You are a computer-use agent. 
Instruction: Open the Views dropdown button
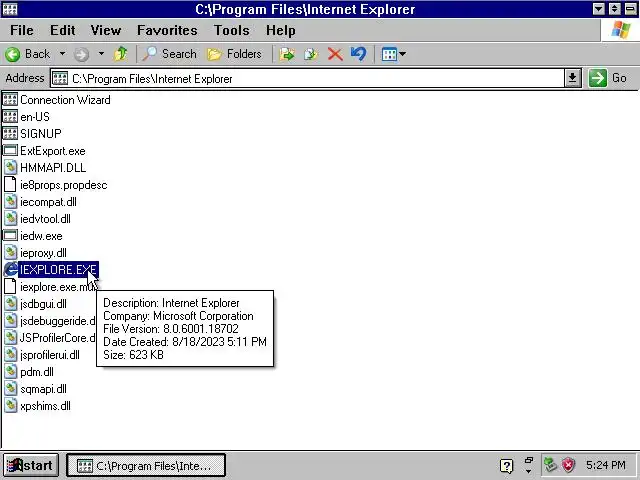[x=393, y=54]
